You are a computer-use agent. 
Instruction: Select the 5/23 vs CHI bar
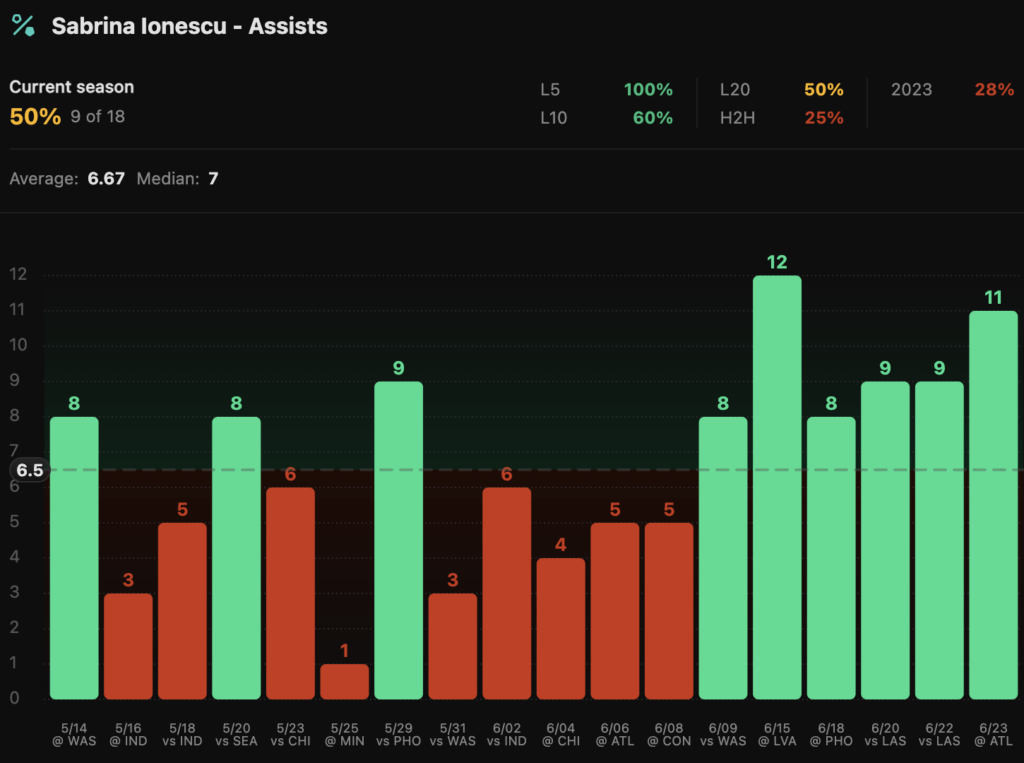coord(291,593)
